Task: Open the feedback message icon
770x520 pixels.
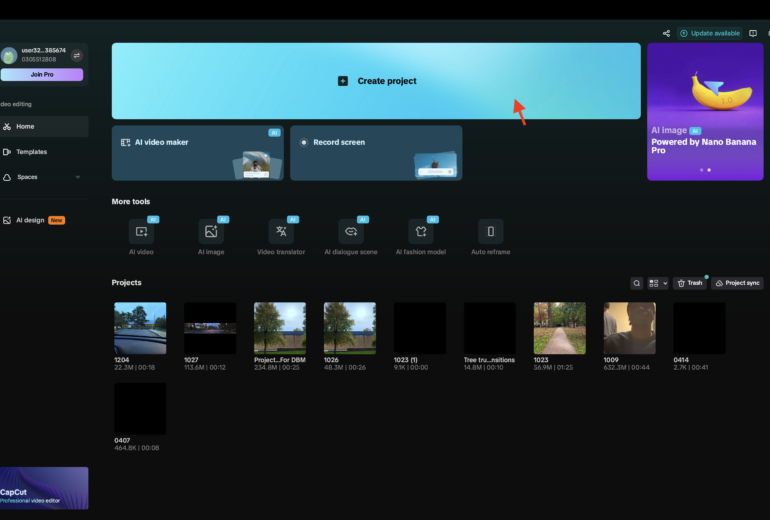Action: click(753, 33)
